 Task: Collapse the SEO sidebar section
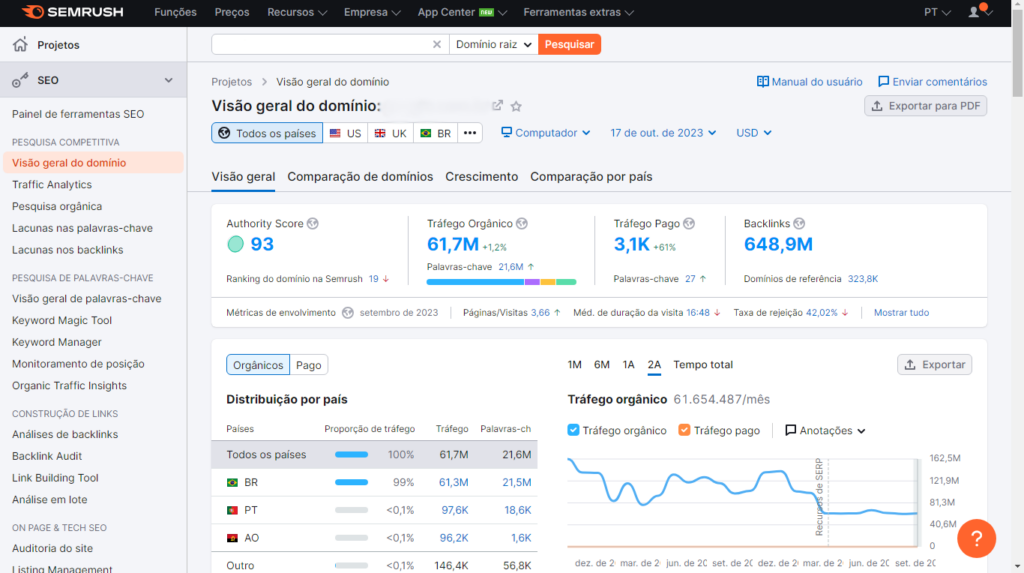click(168, 80)
